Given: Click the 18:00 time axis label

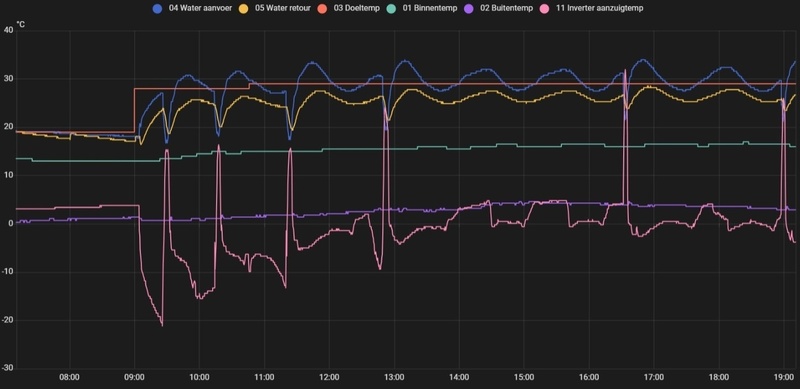Looking at the screenshot, I should (719, 378).
